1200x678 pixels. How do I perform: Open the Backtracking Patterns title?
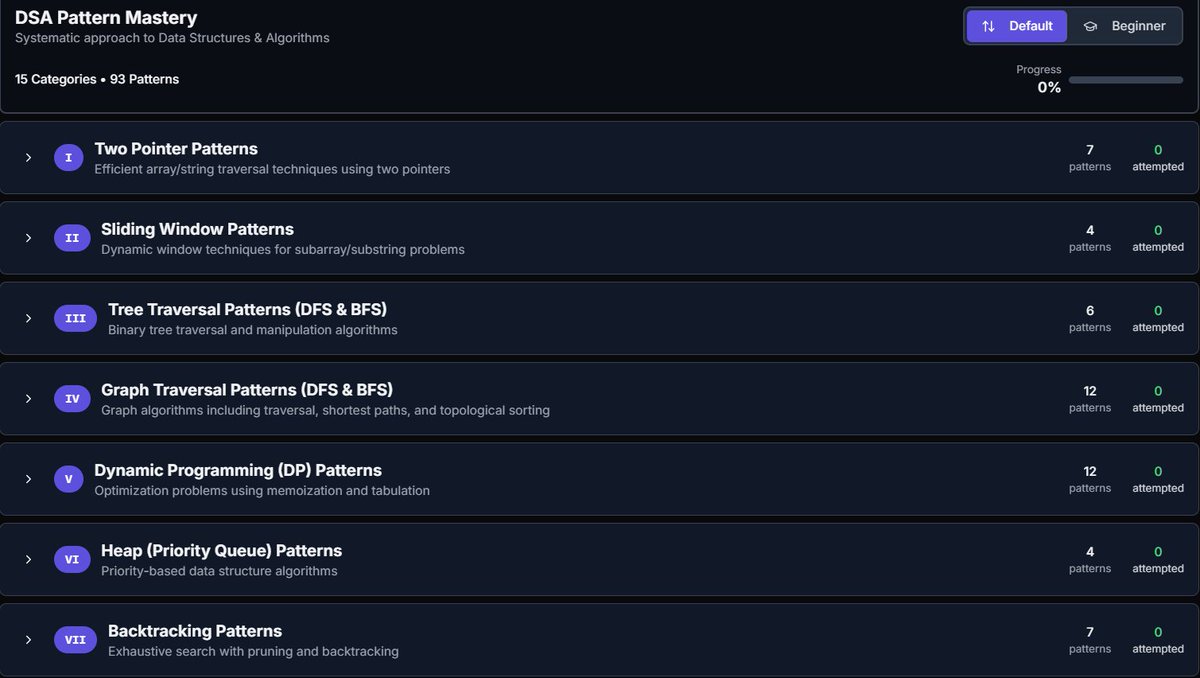click(x=195, y=631)
